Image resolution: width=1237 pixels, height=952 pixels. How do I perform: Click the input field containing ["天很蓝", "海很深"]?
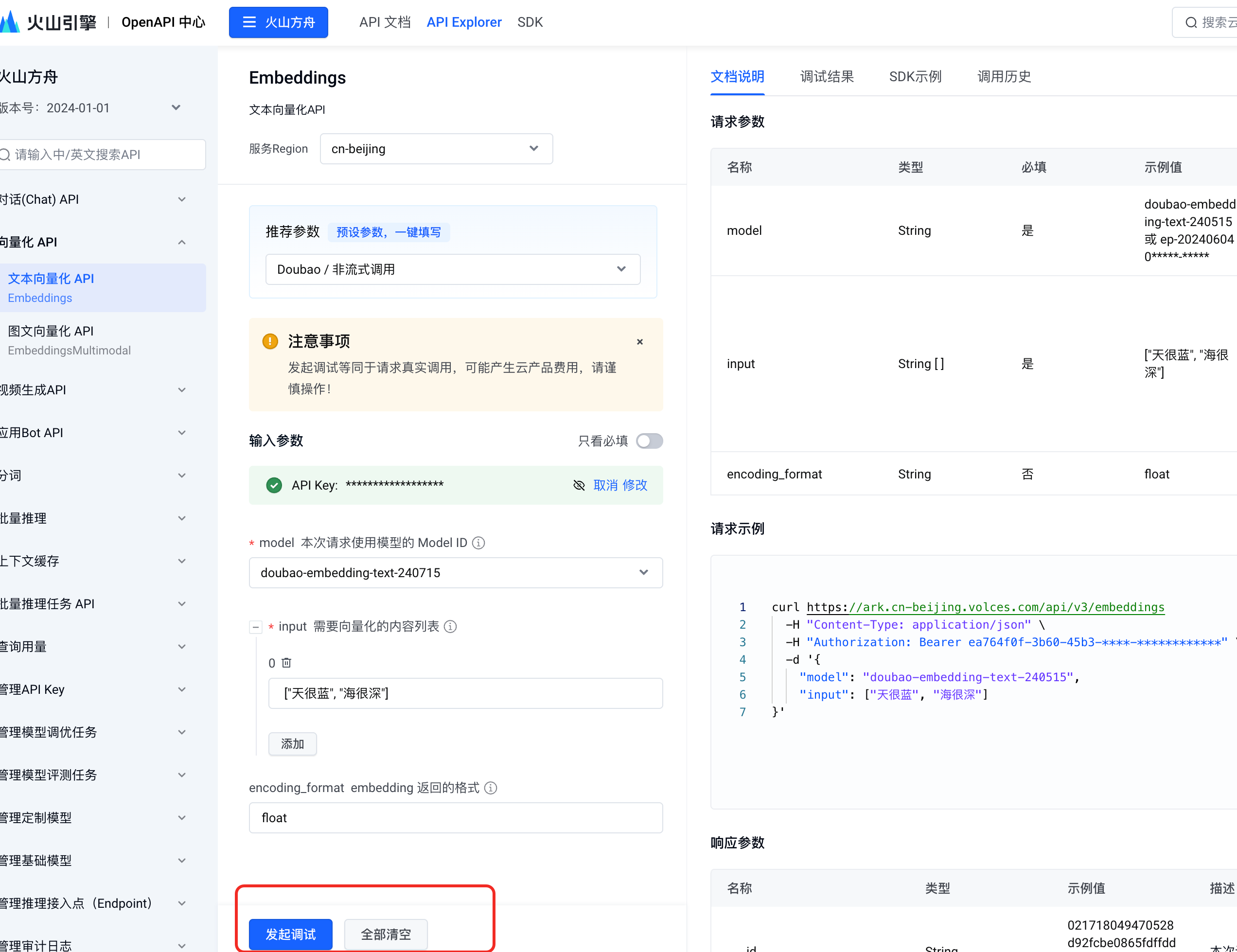point(465,693)
